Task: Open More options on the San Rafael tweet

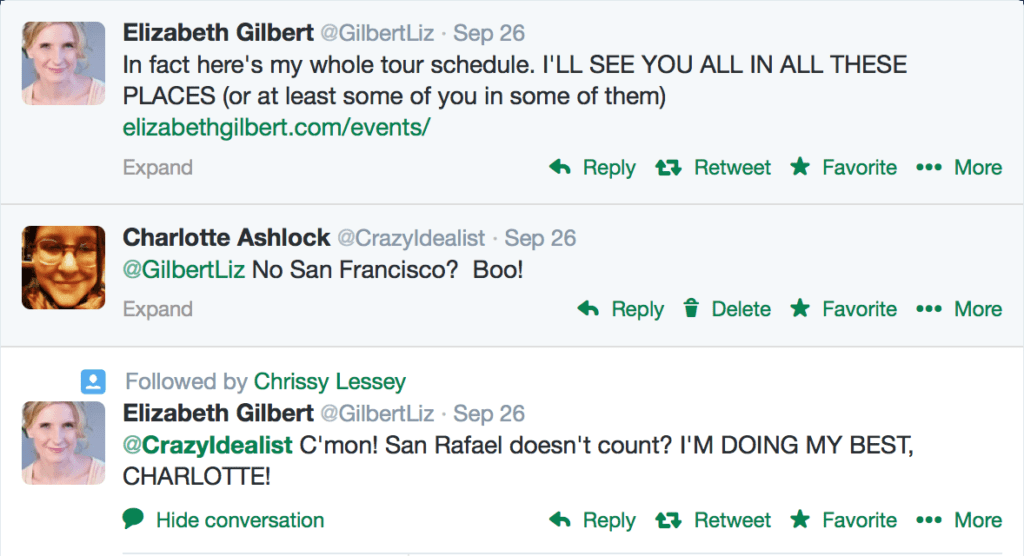Action: pyautogui.click(x=959, y=520)
